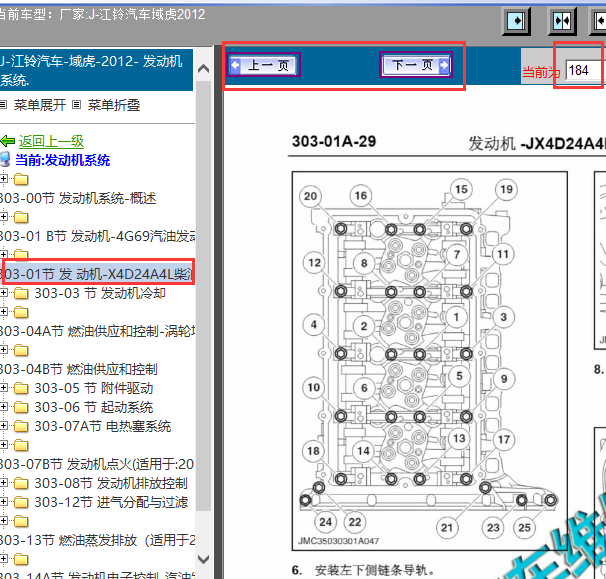Click the 当前车型 title text

coord(101,15)
